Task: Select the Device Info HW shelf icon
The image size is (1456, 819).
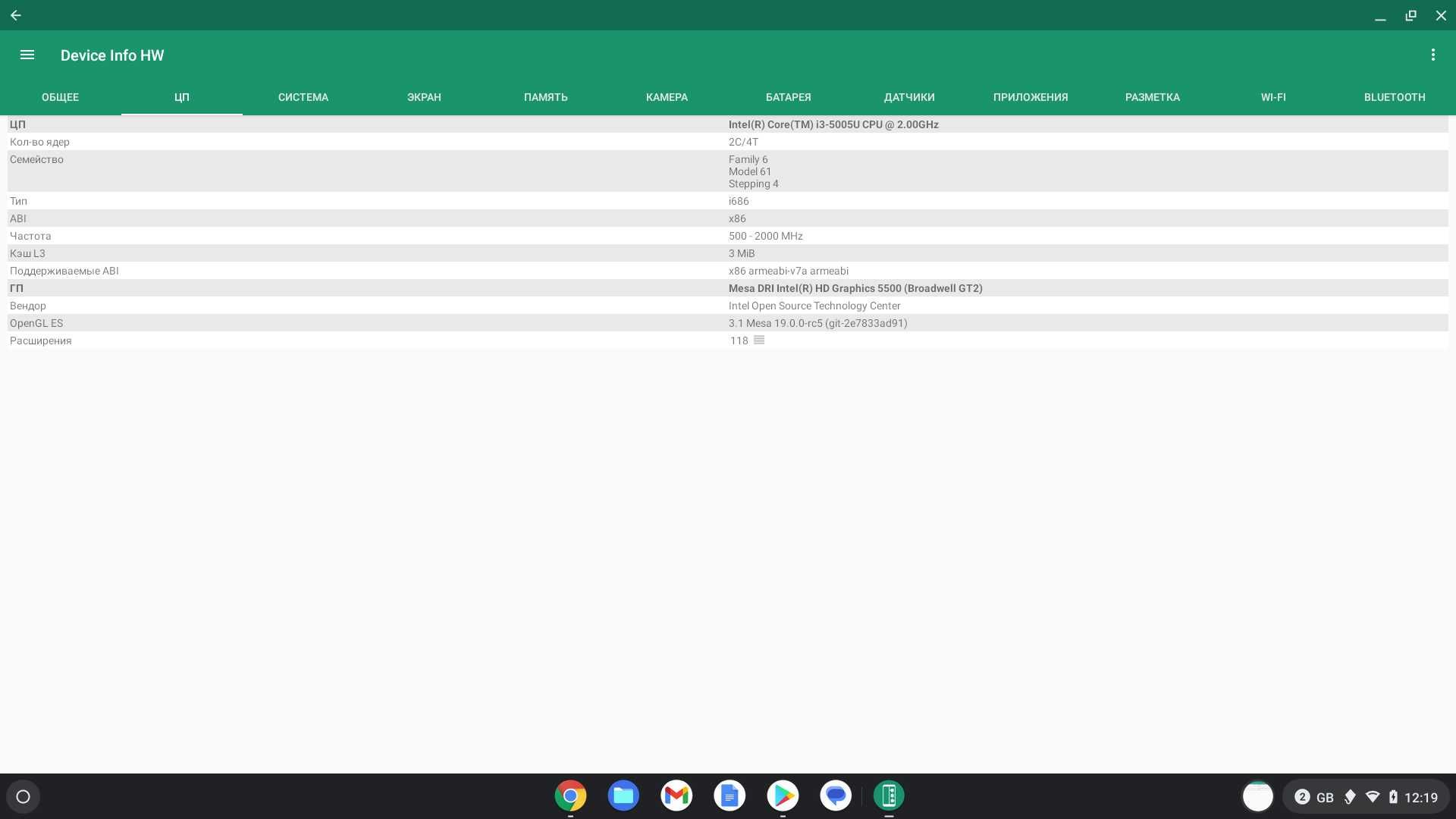Action: tap(889, 795)
